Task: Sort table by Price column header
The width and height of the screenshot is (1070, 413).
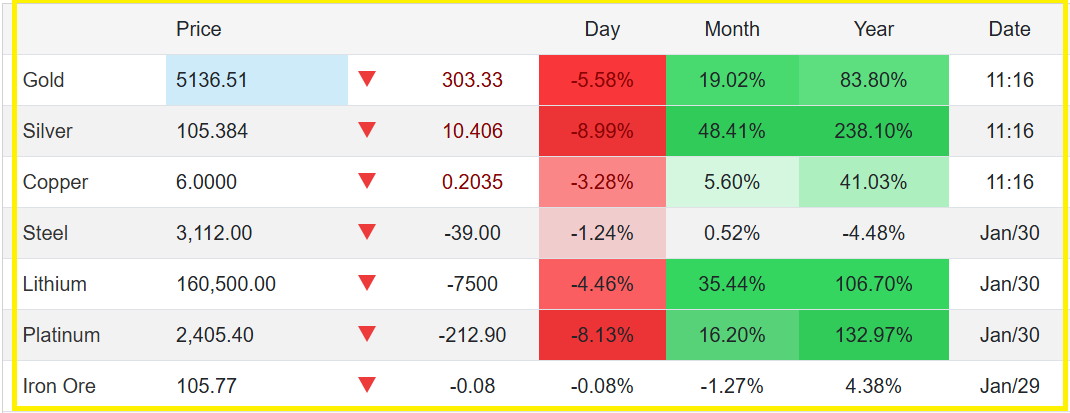Action: 198,29
